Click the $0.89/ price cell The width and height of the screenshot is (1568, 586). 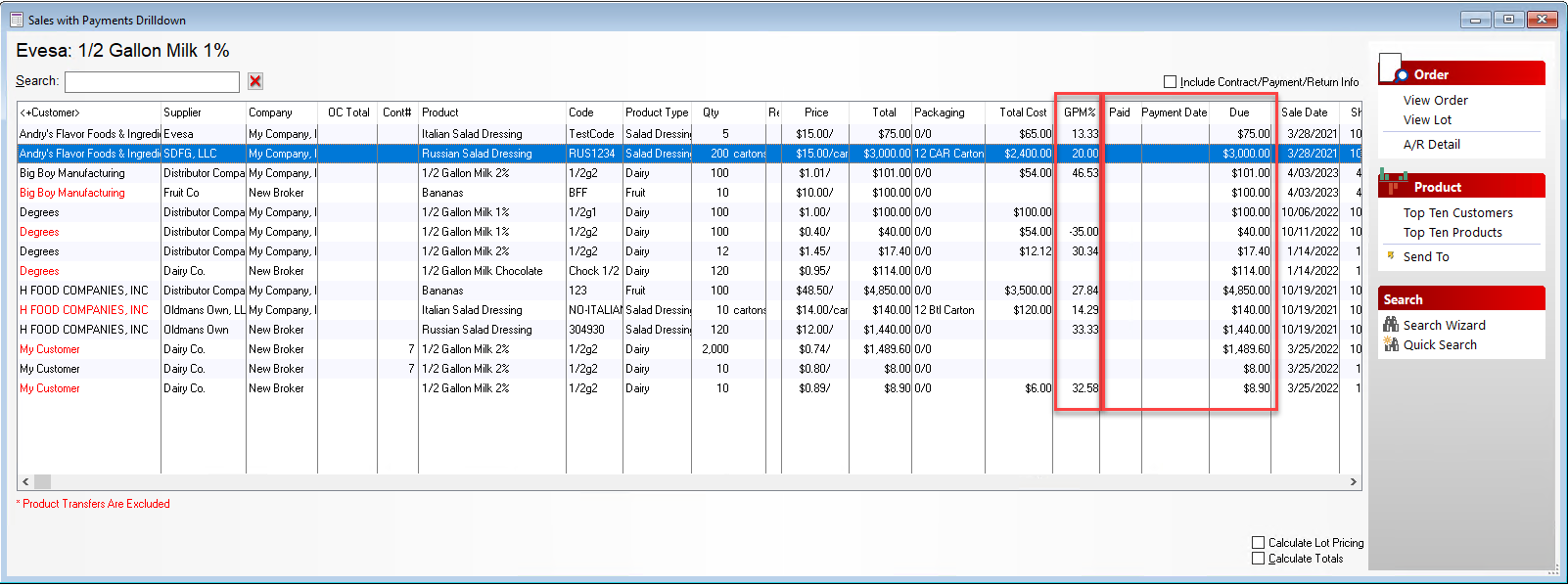pyautogui.click(x=815, y=388)
